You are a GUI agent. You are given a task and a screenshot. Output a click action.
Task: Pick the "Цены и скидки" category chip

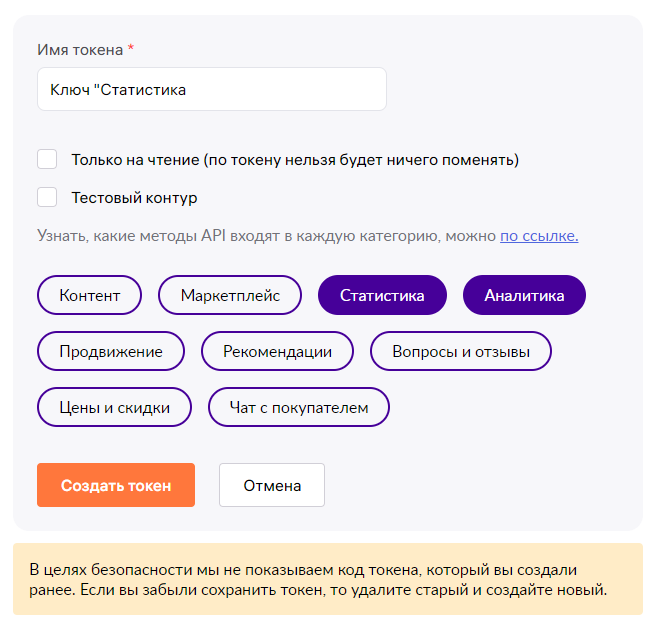click(114, 407)
